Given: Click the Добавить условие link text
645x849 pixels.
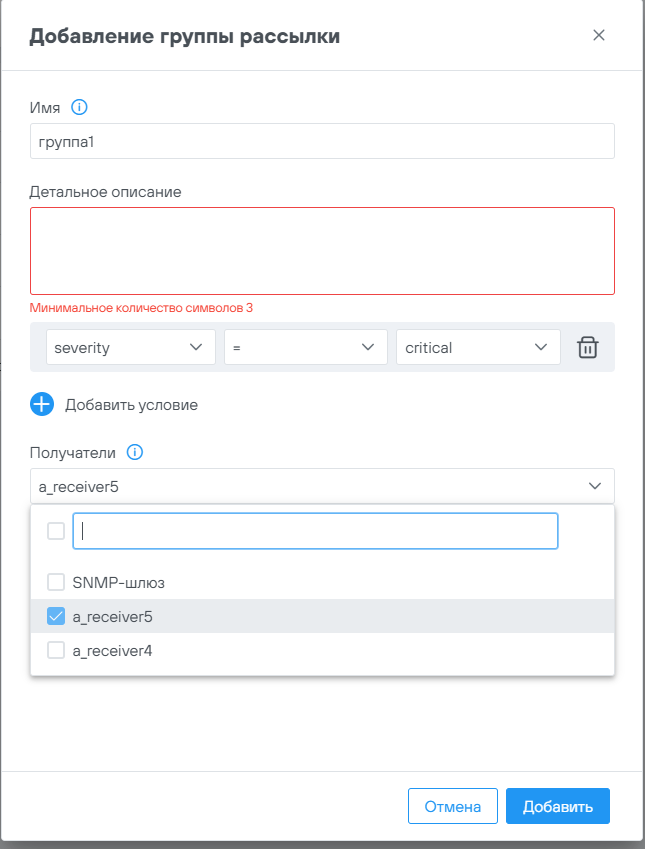Looking at the screenshot, I should click(x=131, y=405).
